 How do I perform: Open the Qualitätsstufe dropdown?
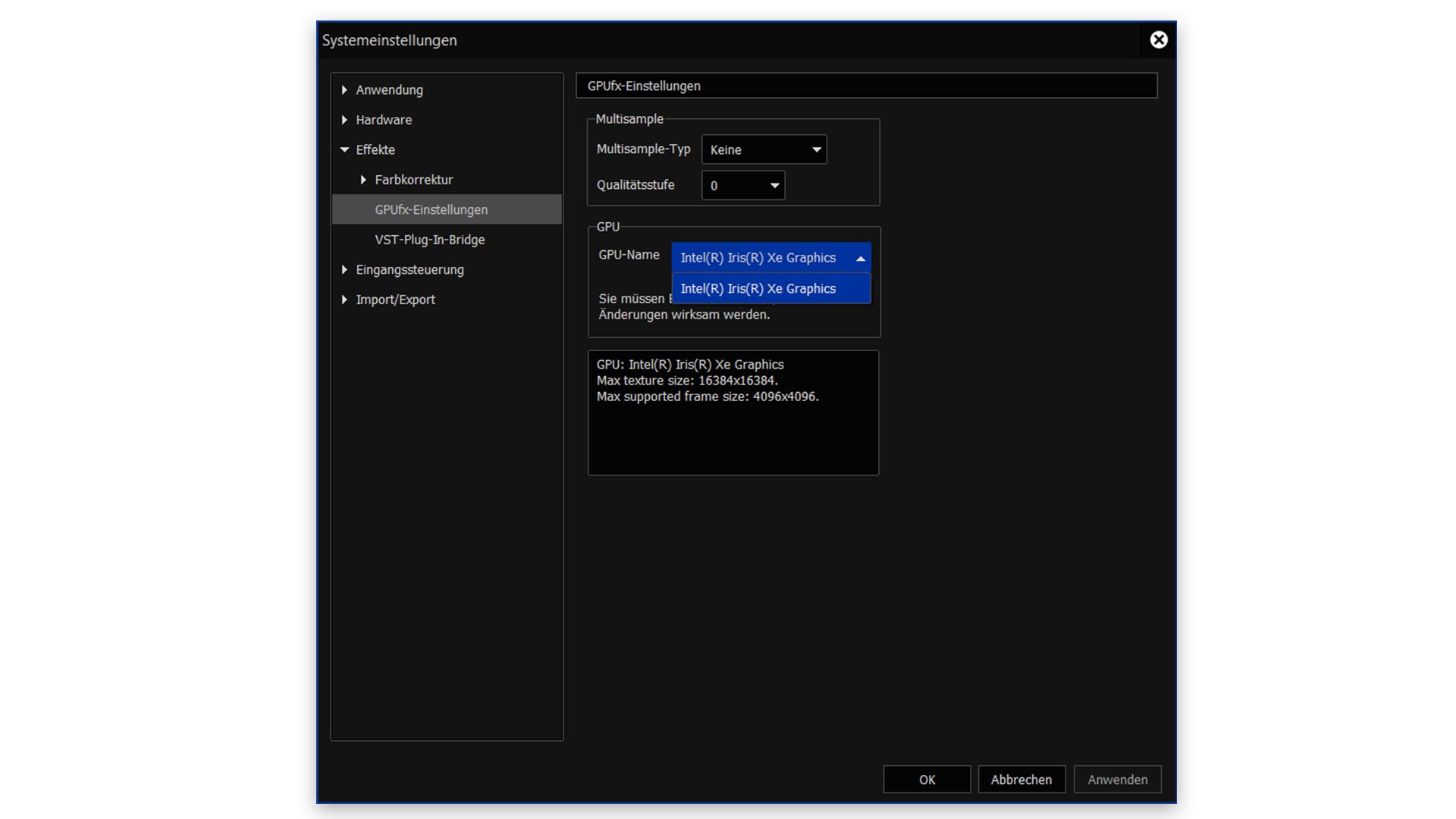click(742, 186)
